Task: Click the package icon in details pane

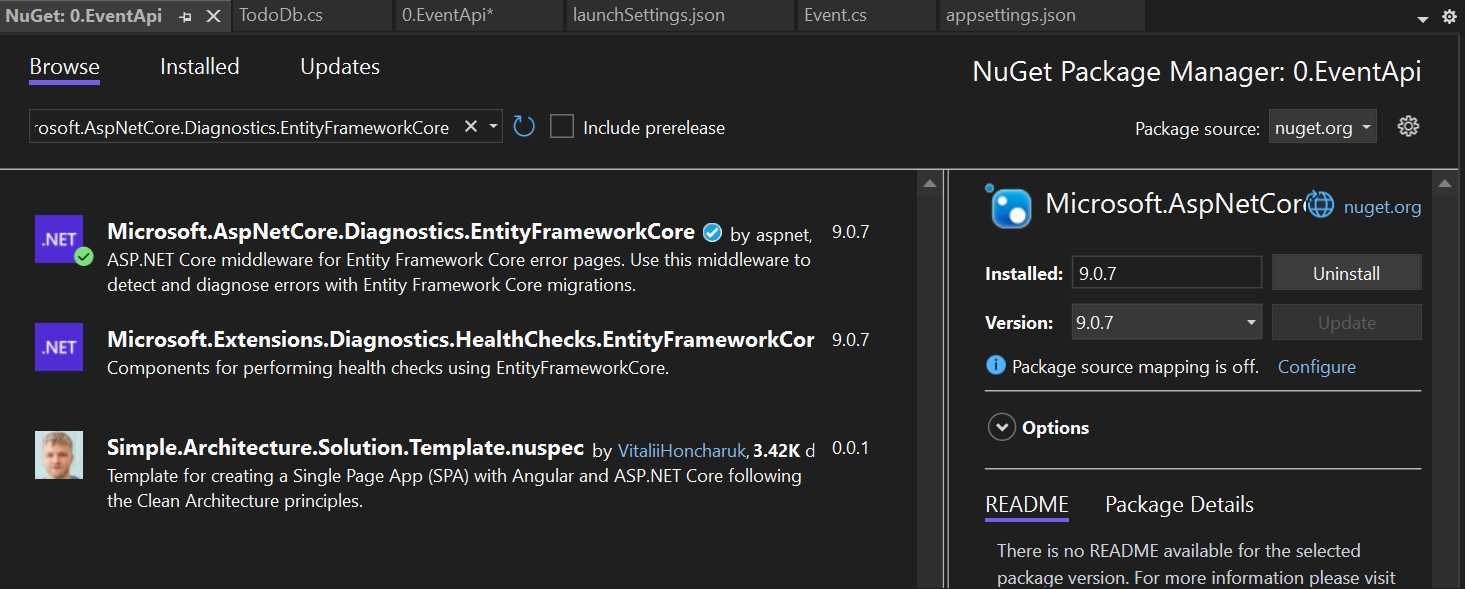Action: (1010, 207)
